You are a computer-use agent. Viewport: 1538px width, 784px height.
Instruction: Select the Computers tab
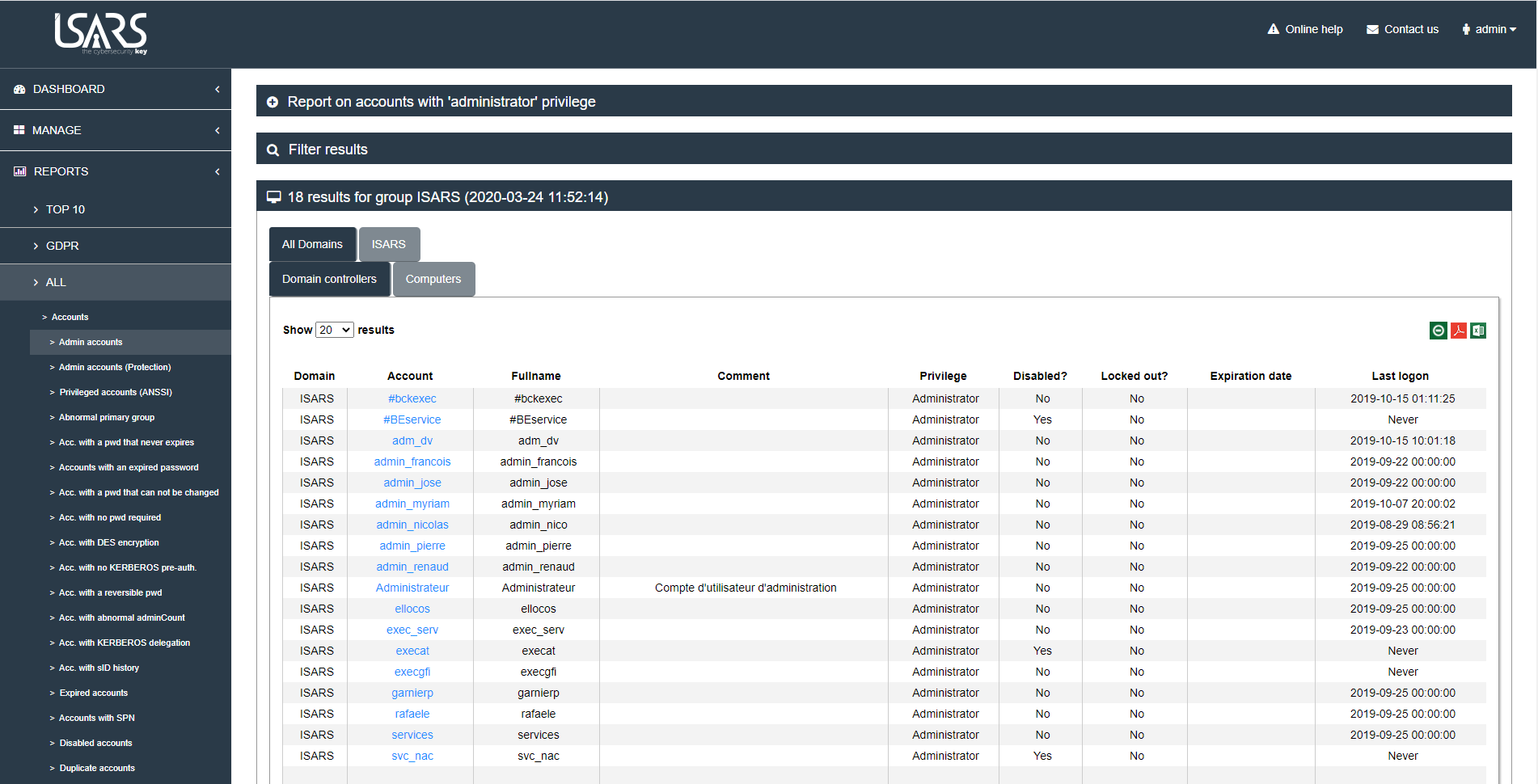433,279
